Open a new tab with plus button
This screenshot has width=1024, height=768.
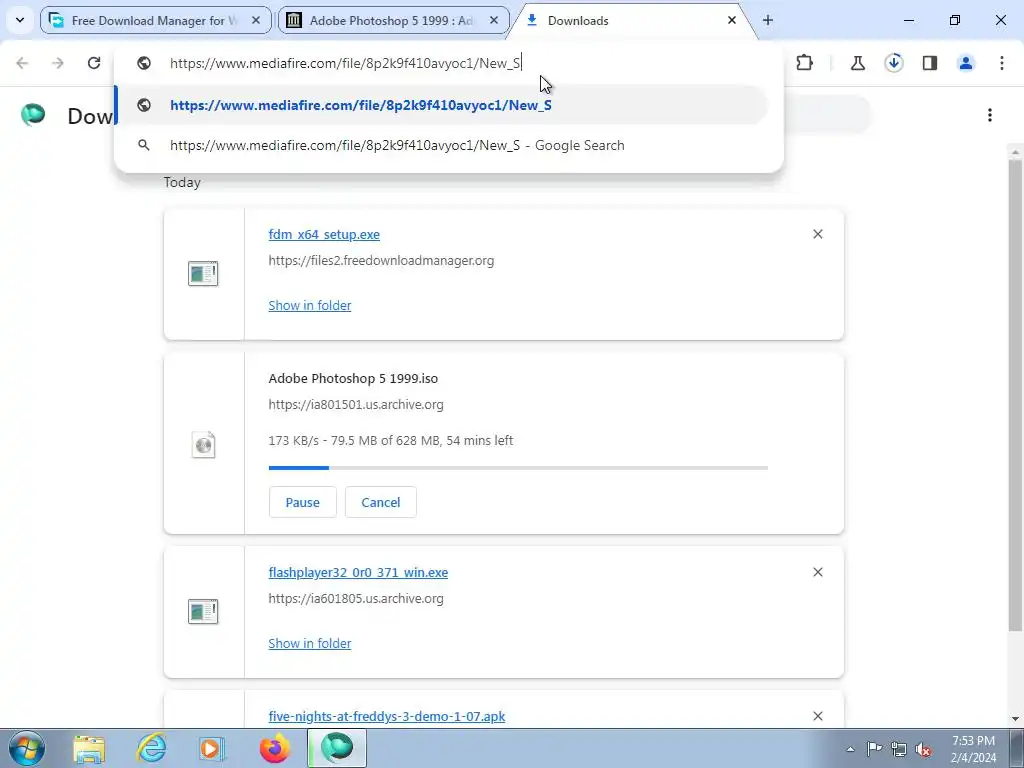click(x=767, y=20)
